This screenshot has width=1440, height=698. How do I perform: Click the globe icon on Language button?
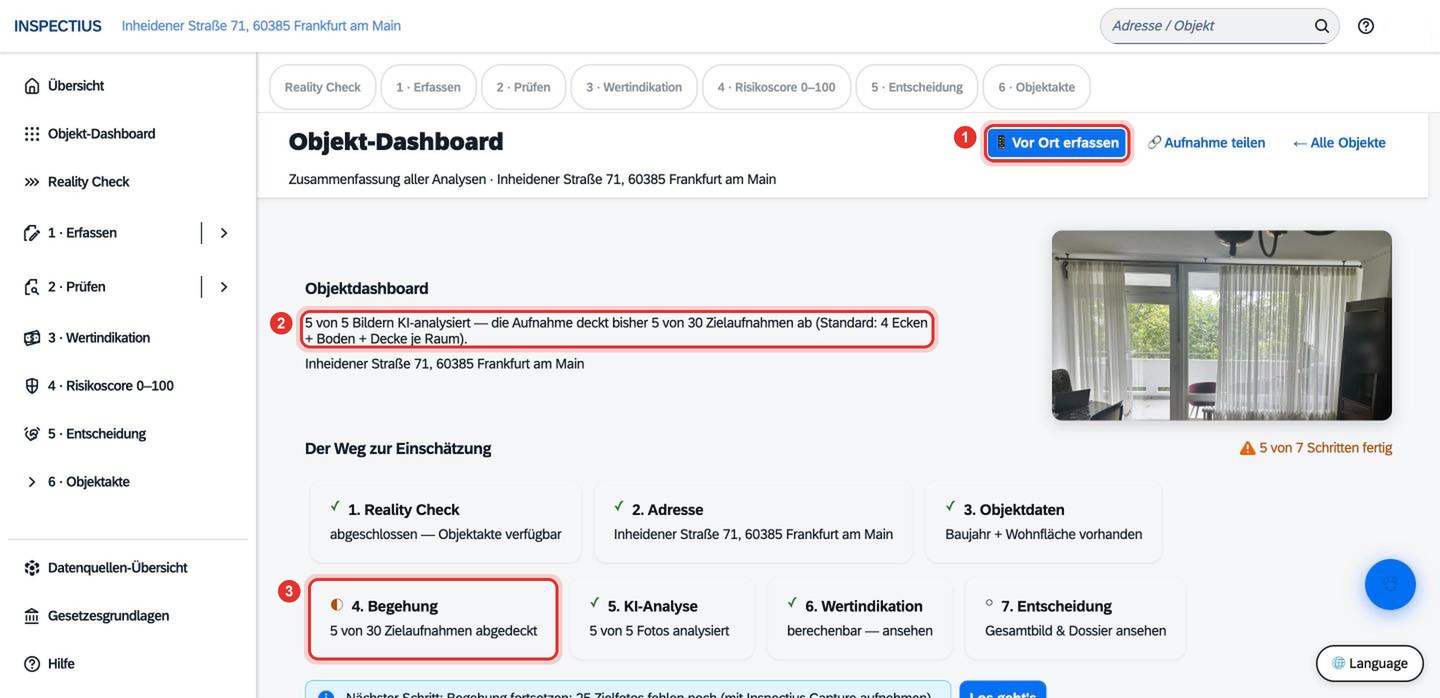[1338, 663]
